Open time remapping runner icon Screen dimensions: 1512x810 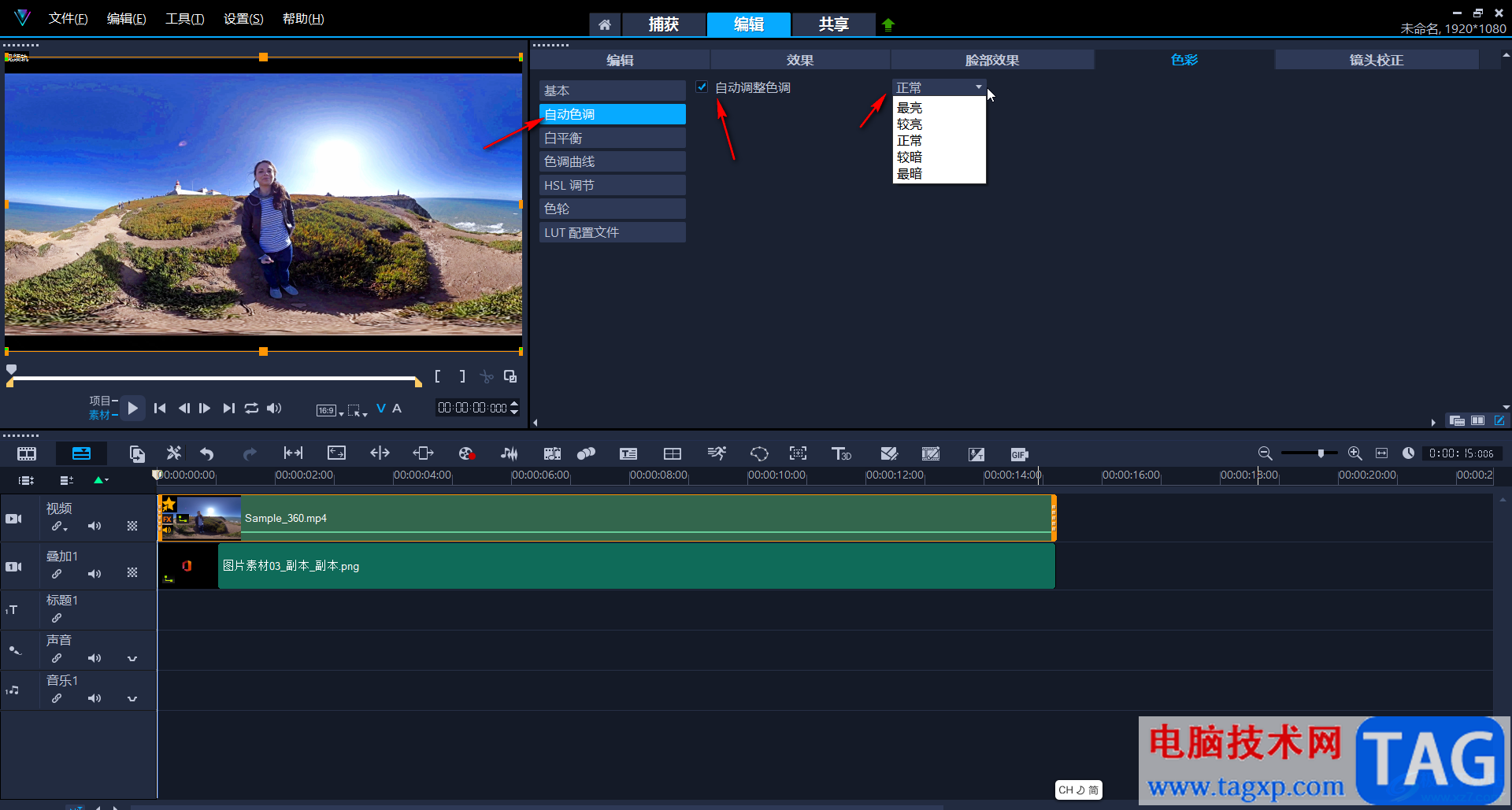pyautogui.click(x=717, y=453)
